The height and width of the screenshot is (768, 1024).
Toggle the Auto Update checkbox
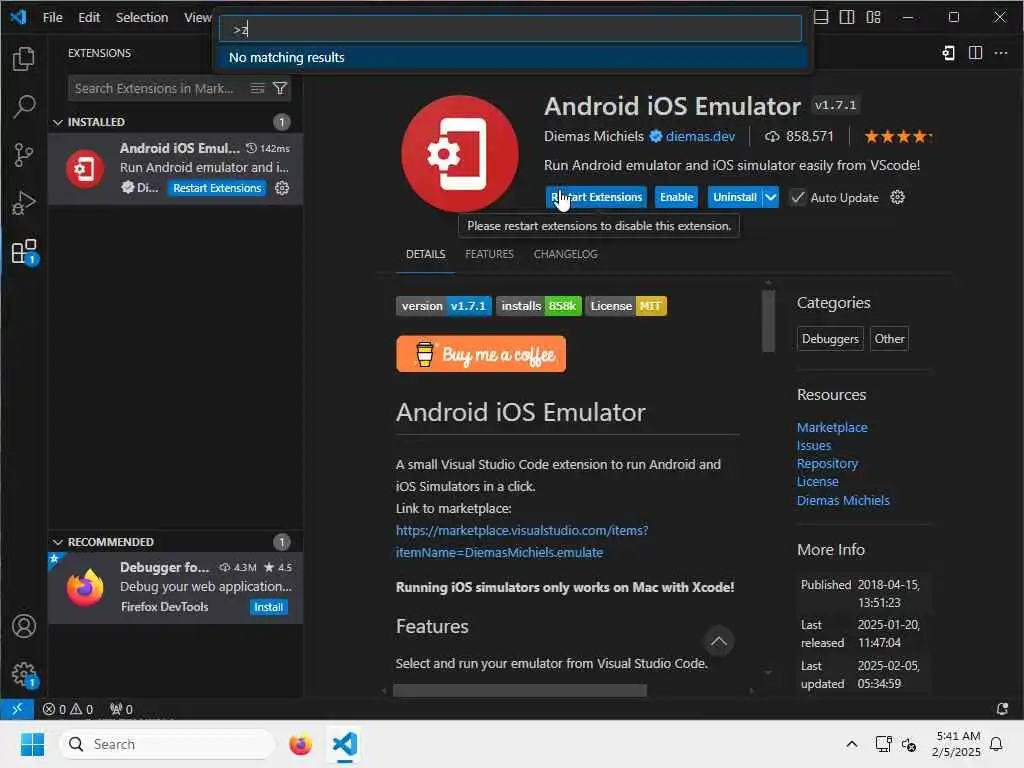pyautogui.click(x=797, y=197)
